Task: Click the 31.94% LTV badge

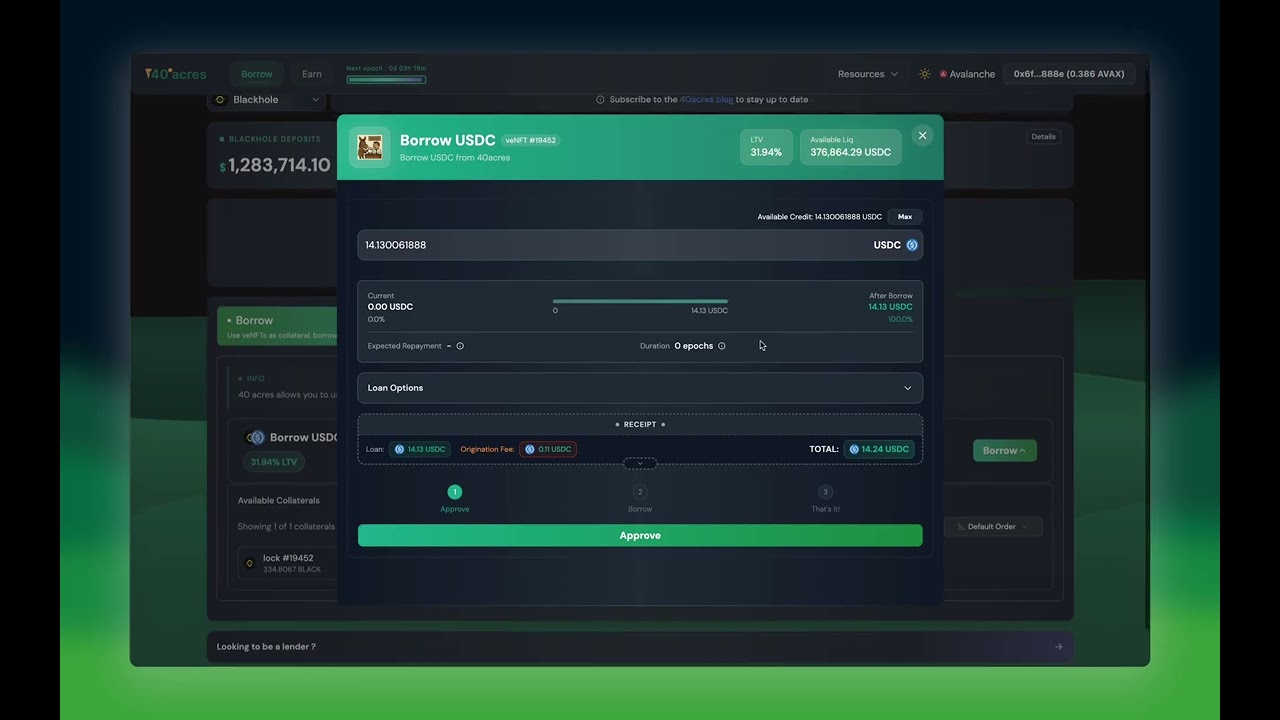Action: (x=274, y=462)
